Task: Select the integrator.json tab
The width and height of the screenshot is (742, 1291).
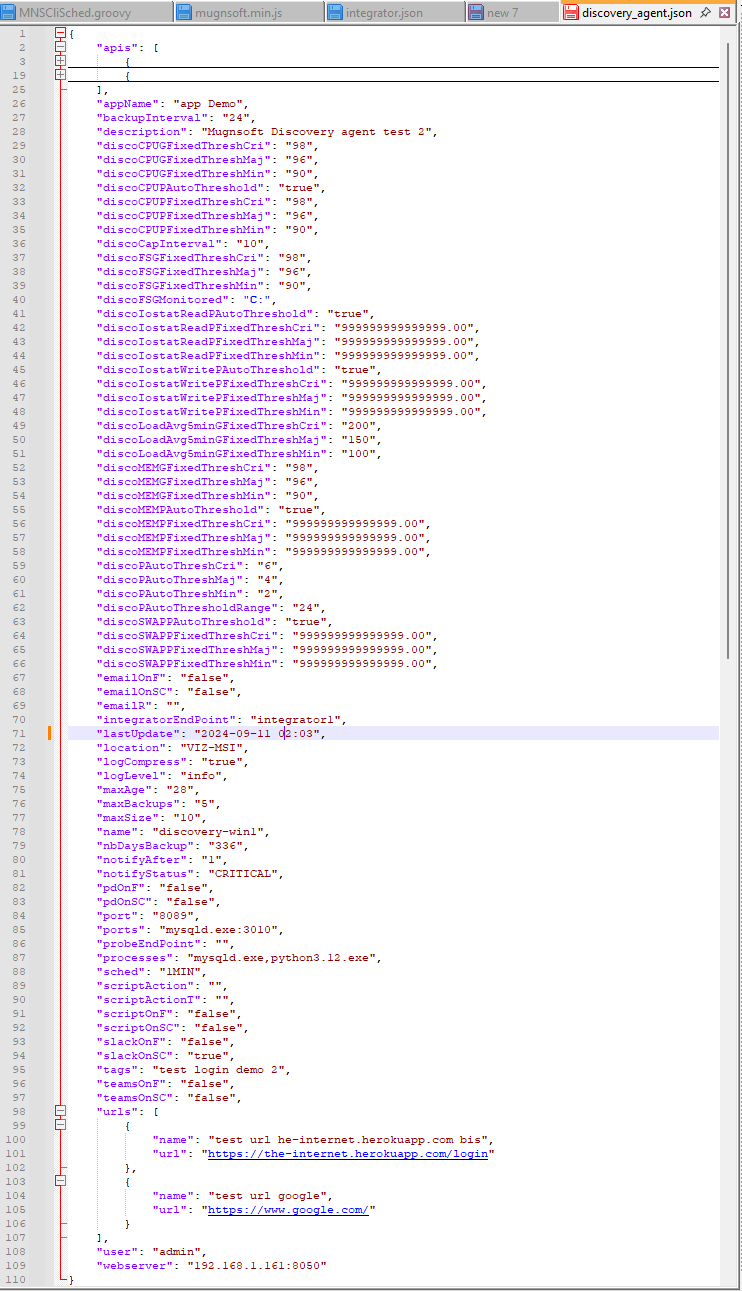Action: pyautogui.click(x=396, y=13)
